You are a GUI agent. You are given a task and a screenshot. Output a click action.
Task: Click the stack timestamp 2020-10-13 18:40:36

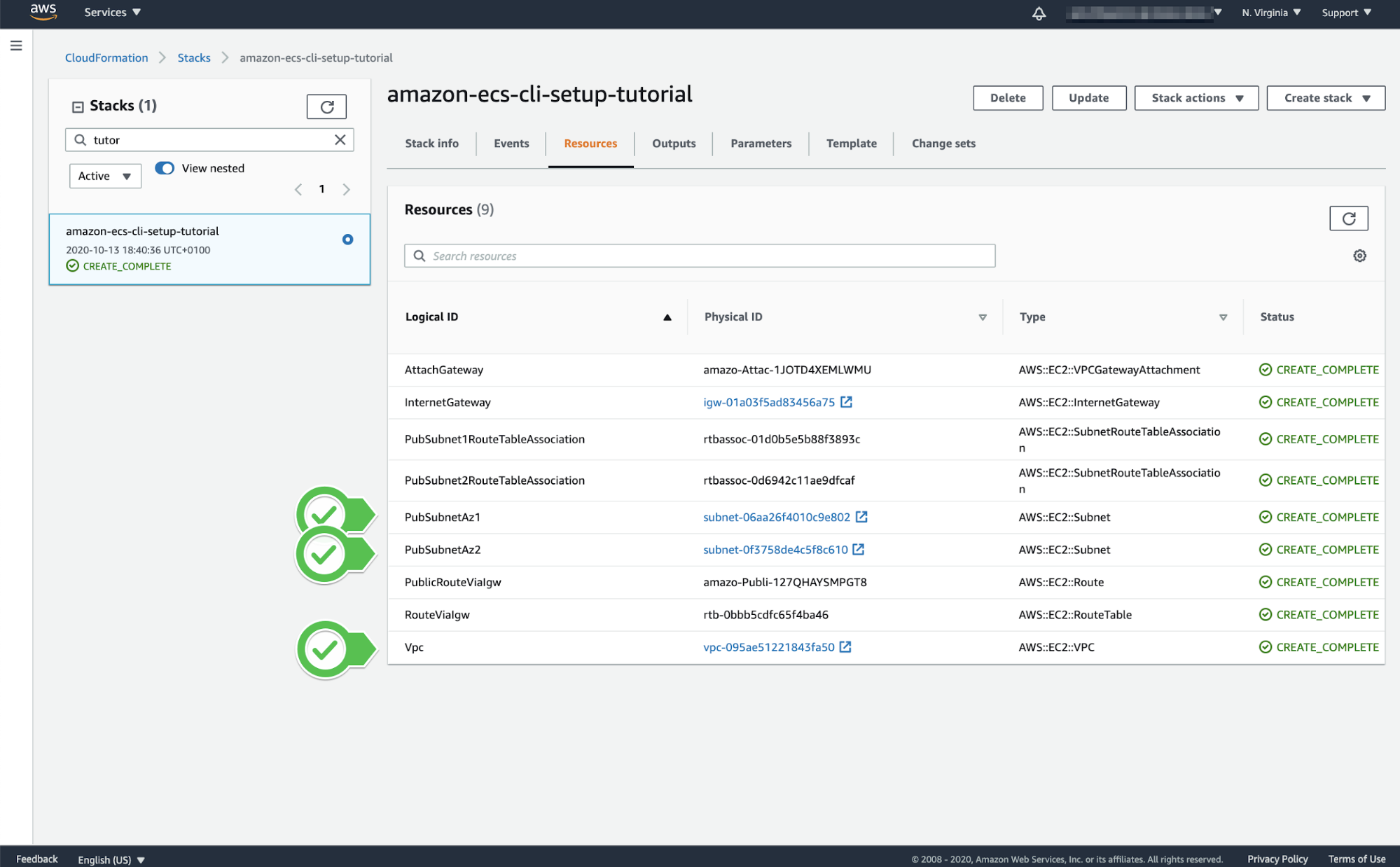tap(138, 250)
